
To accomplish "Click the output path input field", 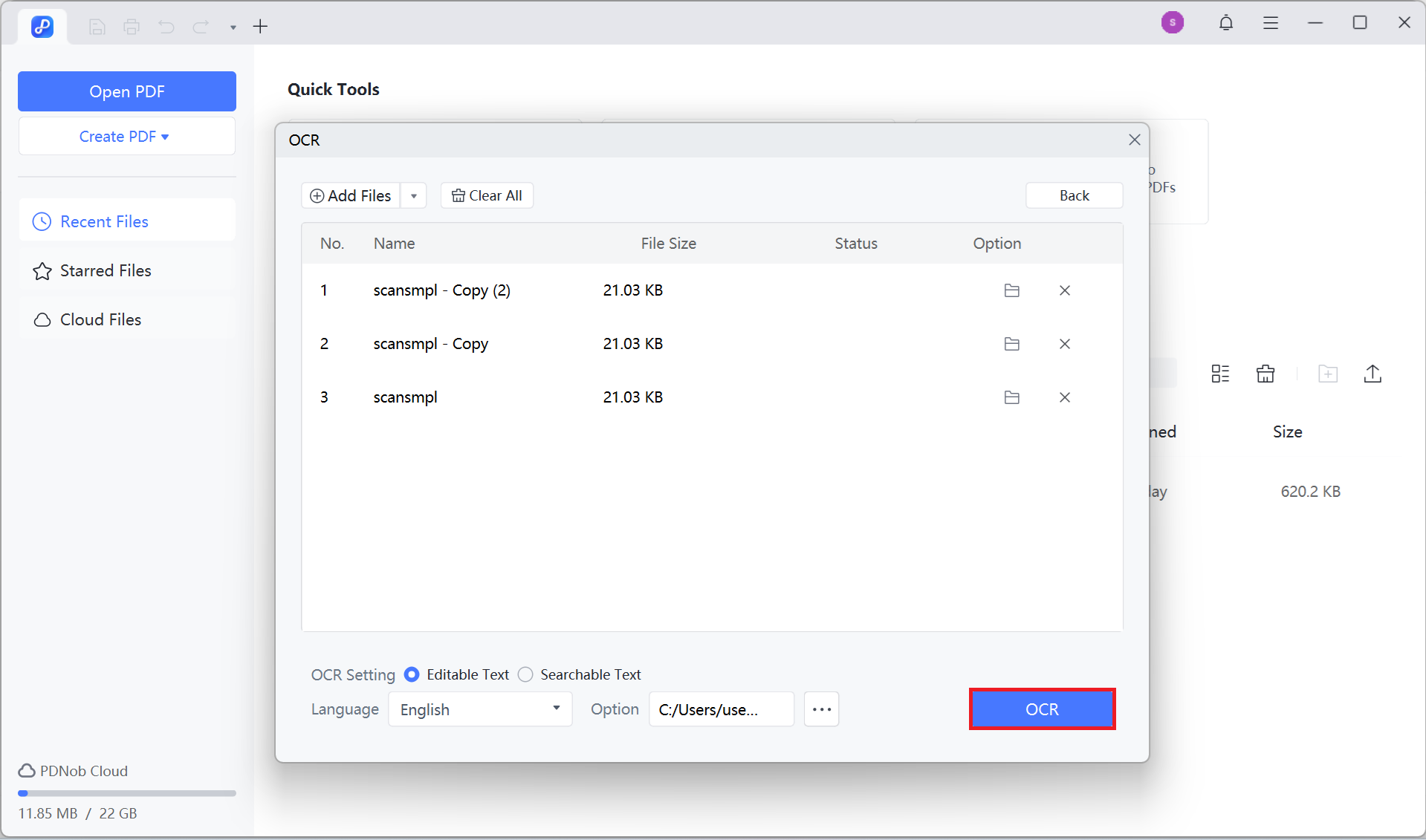I will (721, 709).
